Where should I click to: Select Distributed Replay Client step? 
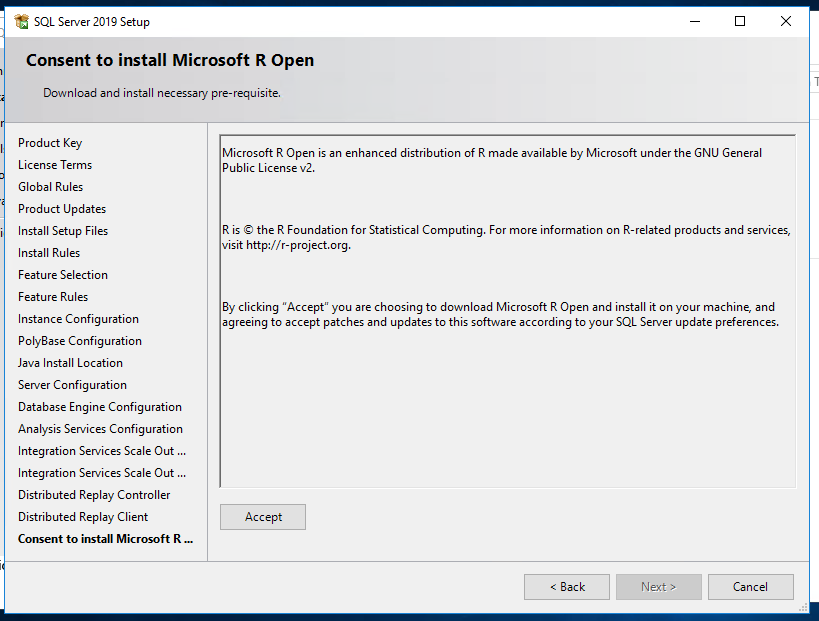click(83, 516)
